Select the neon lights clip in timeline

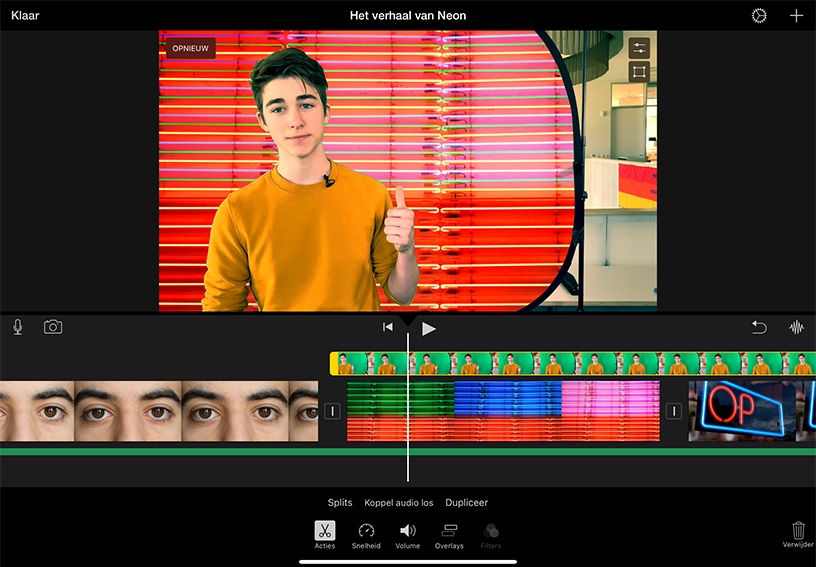[x=503, y=411]
